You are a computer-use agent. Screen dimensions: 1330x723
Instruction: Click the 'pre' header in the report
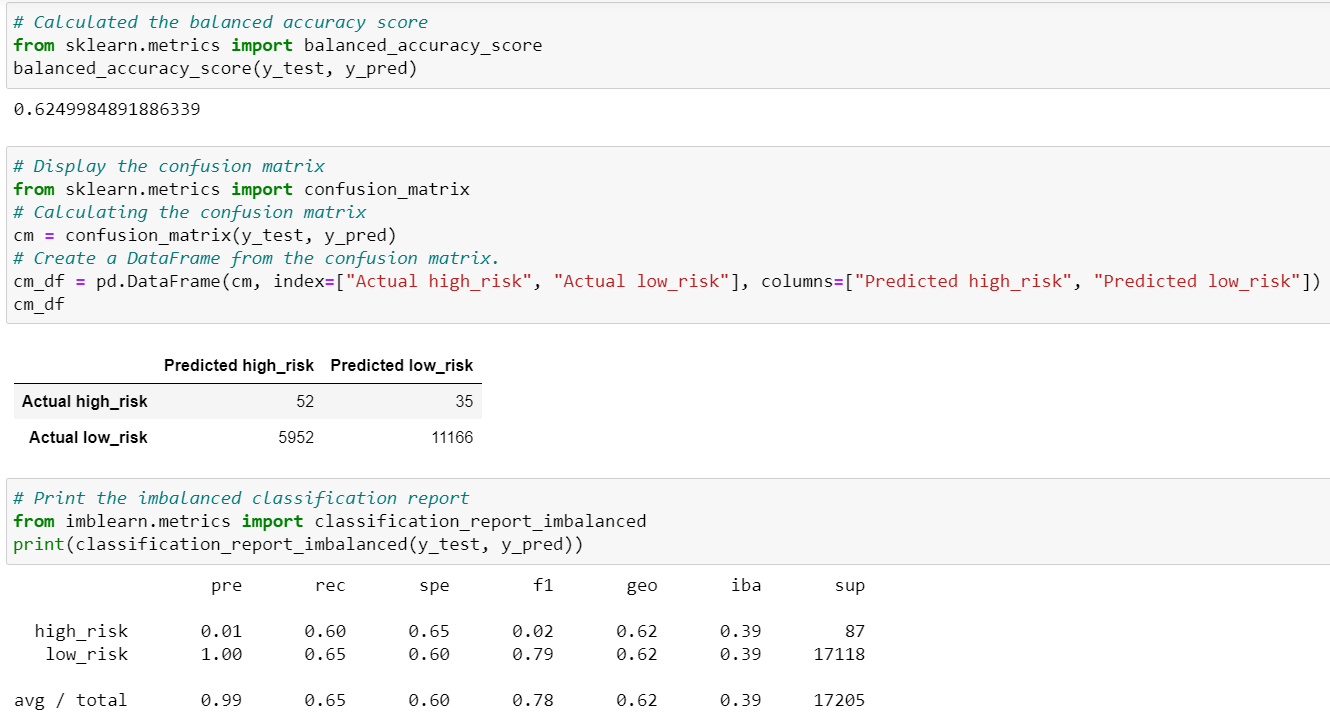click(x=227, y=586)
